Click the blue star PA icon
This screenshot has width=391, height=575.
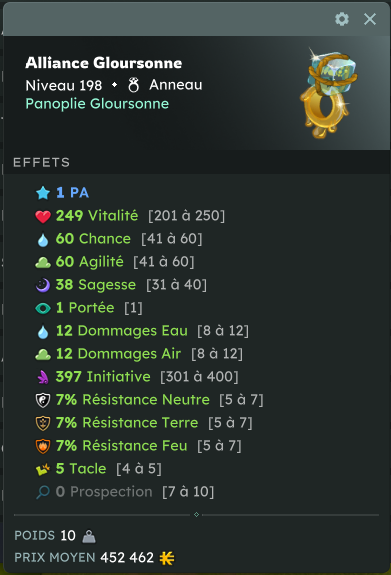[x=43, y=193]
